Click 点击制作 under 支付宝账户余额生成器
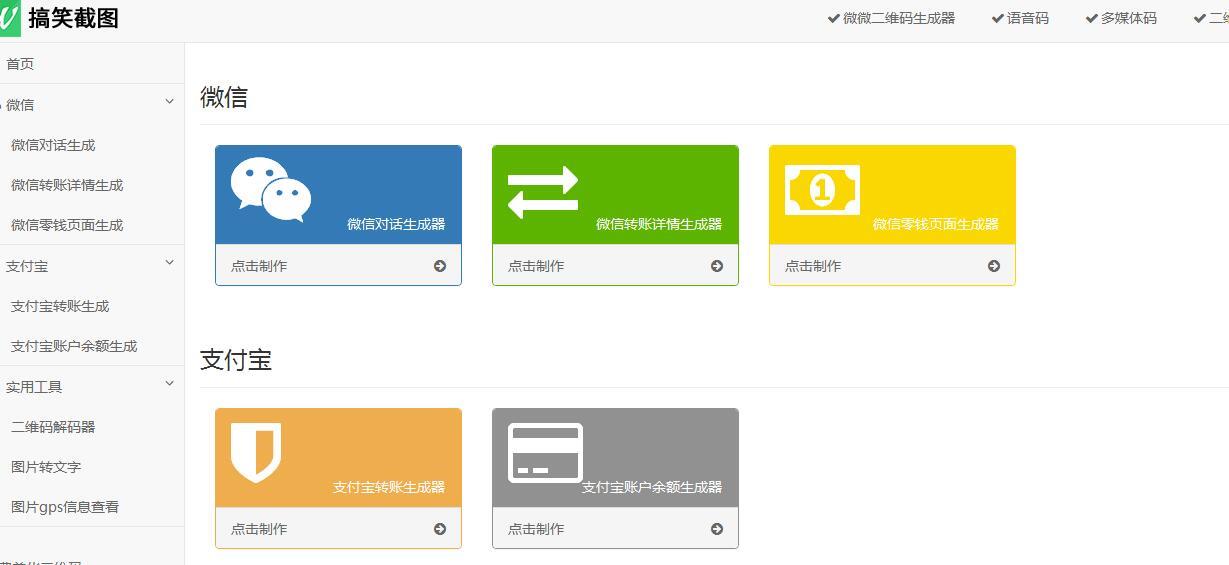 click(536, 529)
